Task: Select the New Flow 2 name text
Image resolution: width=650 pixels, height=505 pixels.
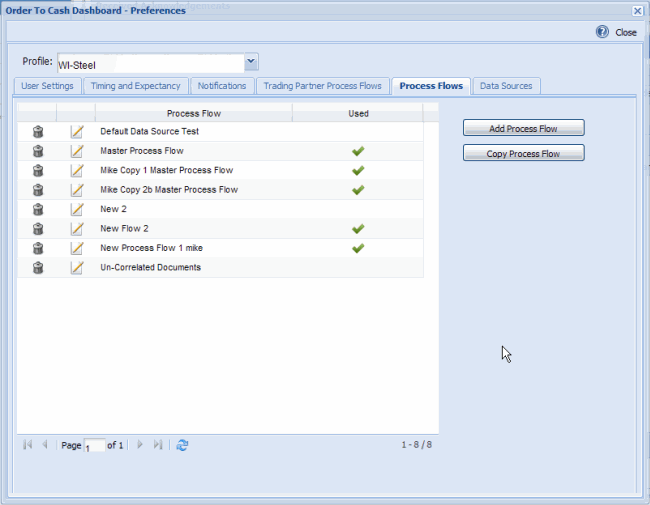Action: click(x=124, y=229)
